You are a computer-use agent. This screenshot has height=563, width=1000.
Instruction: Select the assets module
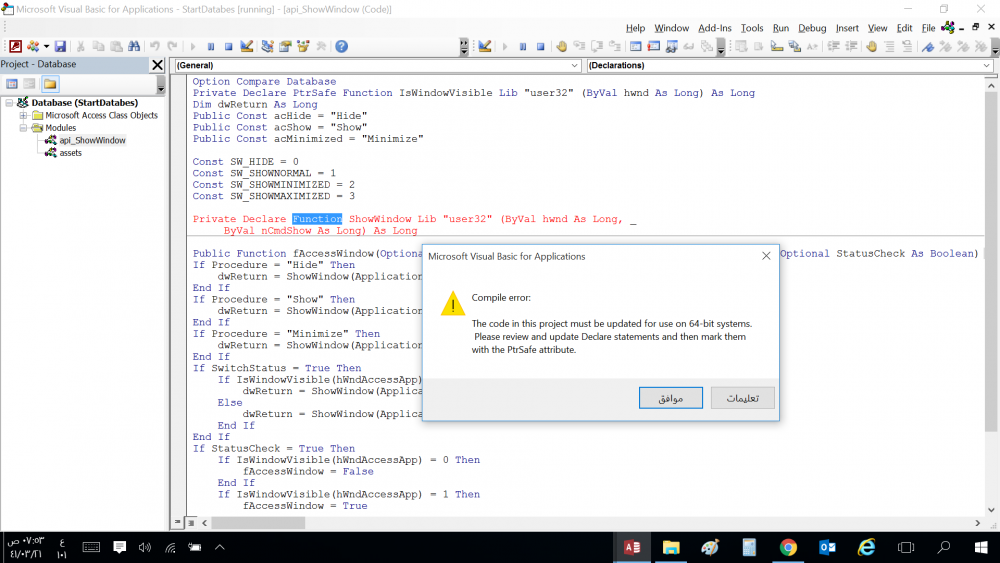(x=71, y=153)
